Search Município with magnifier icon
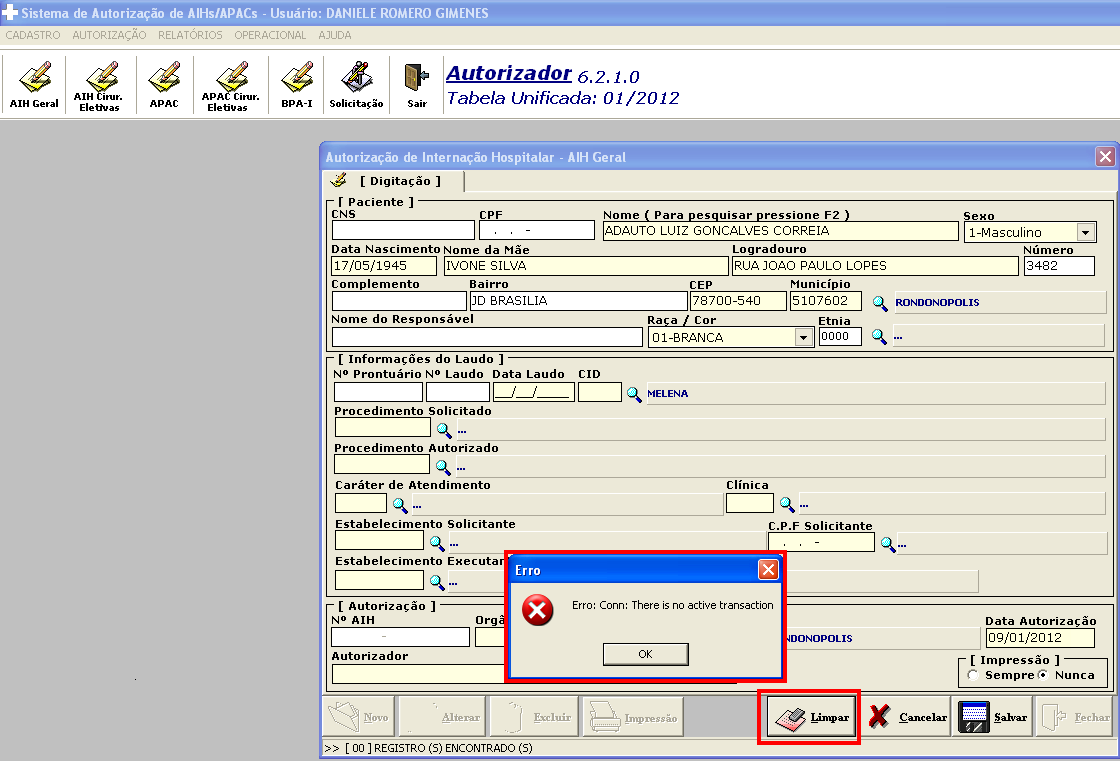The image size is (1120, 761). pyautogui.click(x=880, y=303)
